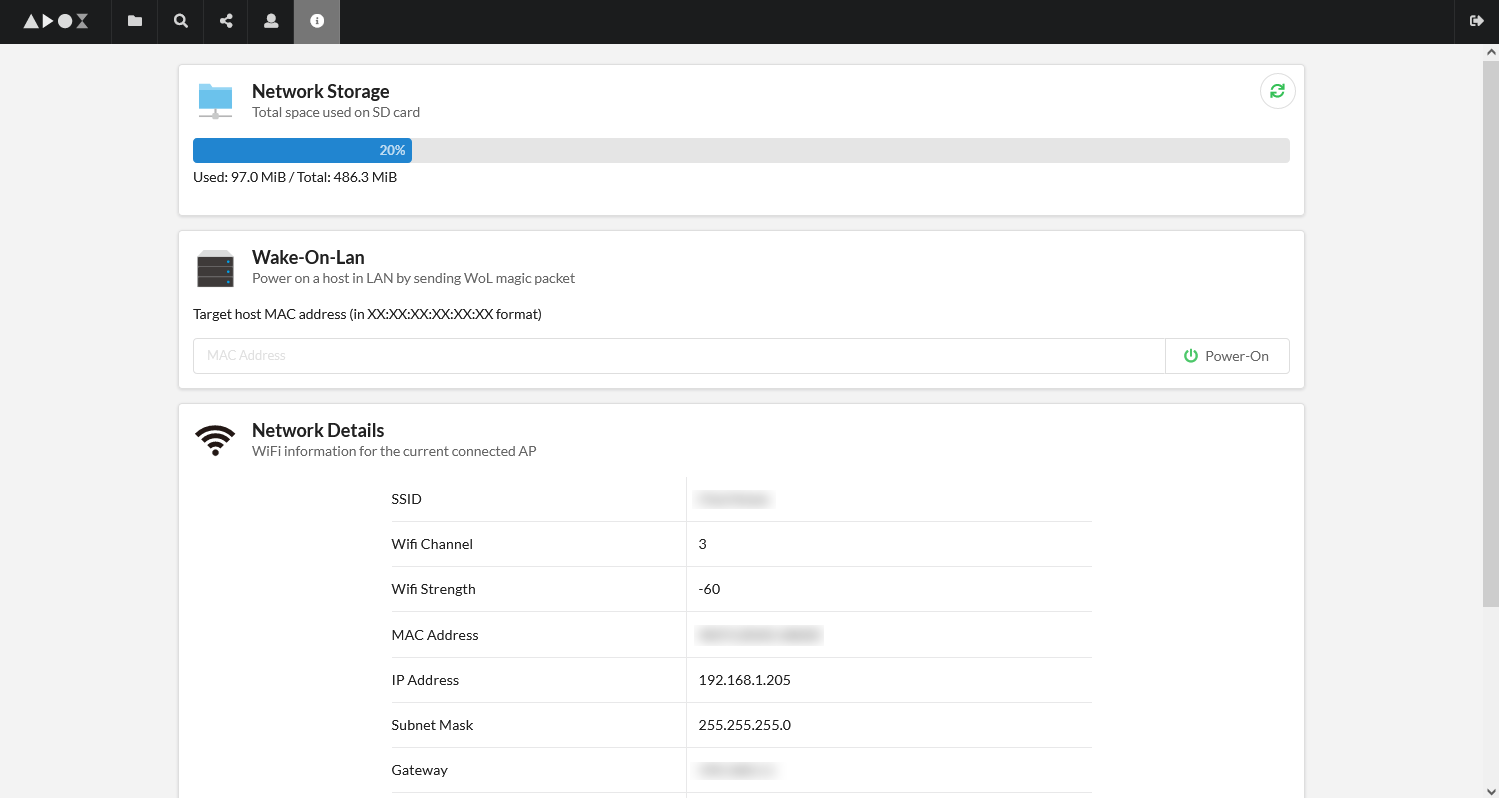Select the info icon tab in navbar
Screen dimensions: 1499x798
click(x=317, y=21)
